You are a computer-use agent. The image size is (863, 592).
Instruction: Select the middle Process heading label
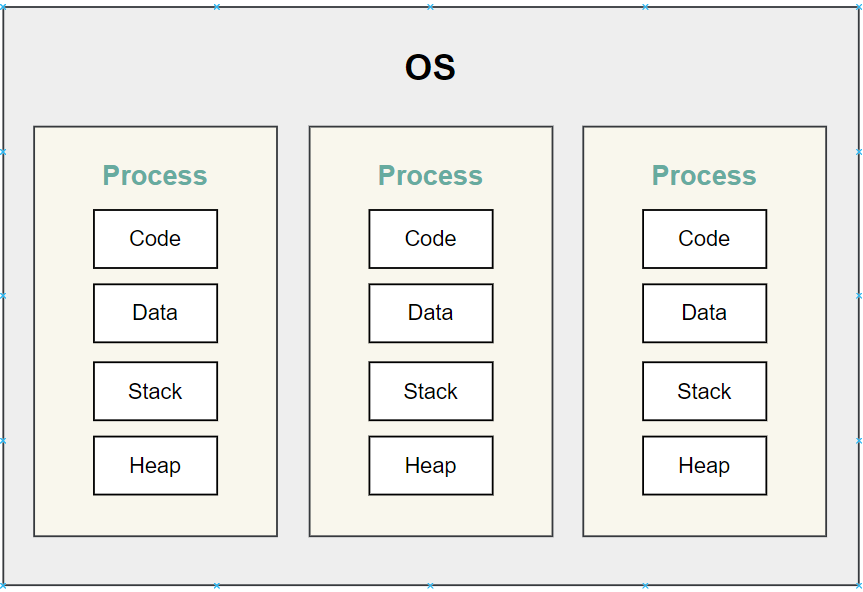click(430, 176)
